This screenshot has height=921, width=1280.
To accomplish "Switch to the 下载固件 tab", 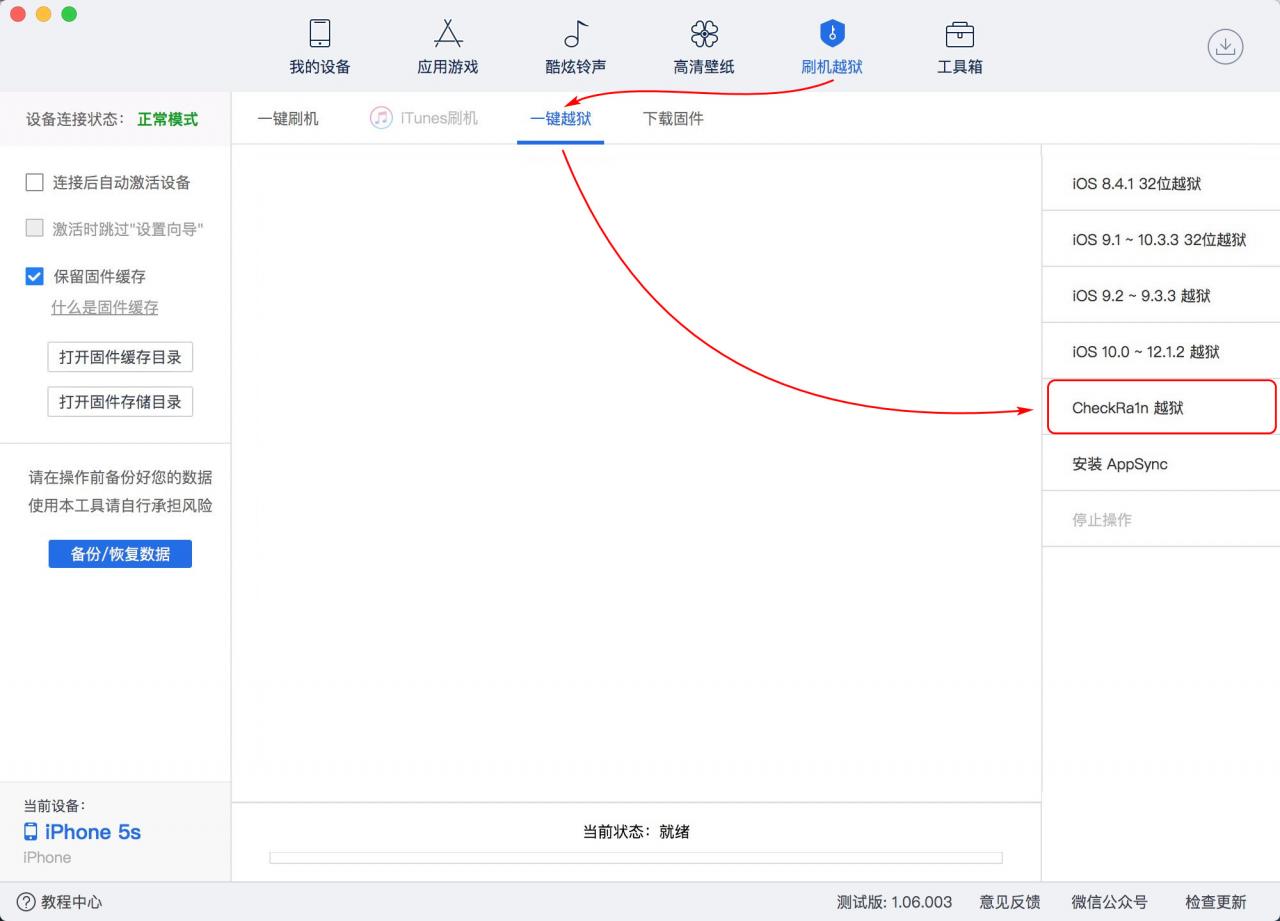I will tap(673, 118).
